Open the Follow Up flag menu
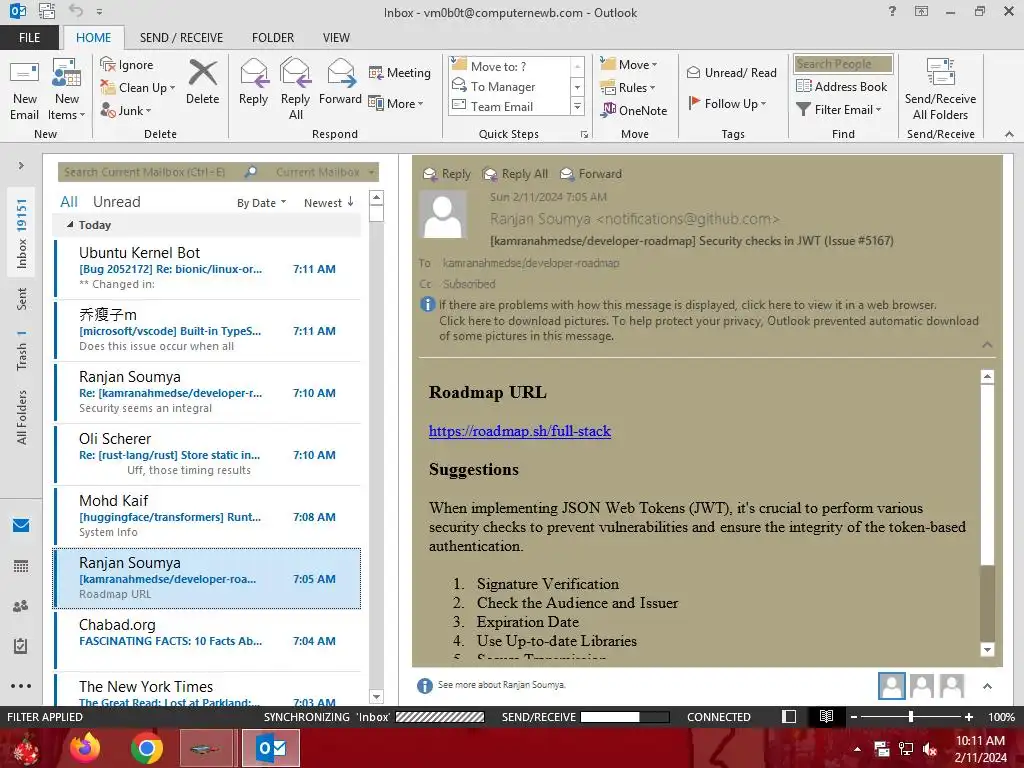This screenshot has height=768, width=1024. [727, 103]
